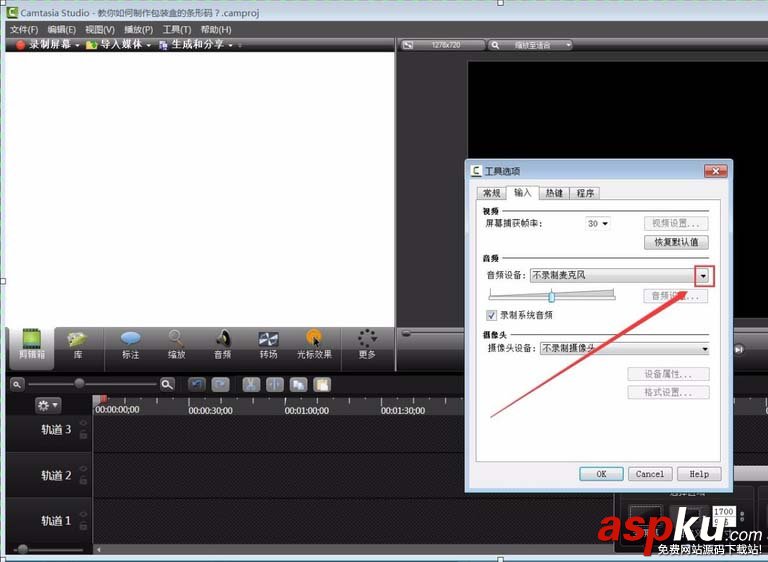Click the timeline horizontal scrollbar left arrow

point(98,550)
